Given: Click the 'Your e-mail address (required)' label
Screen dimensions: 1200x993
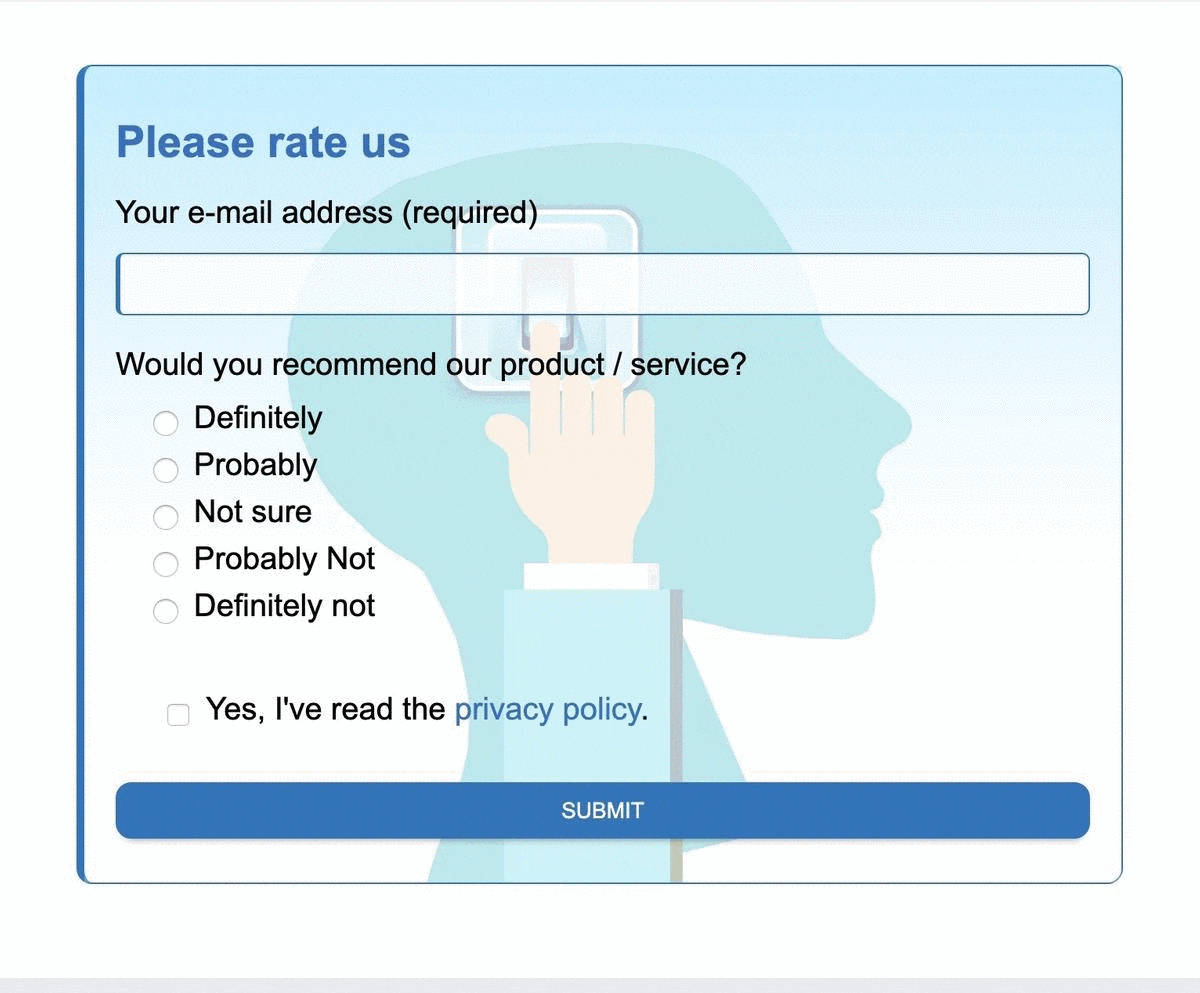Looking at the screenshot, I should pyautogui.click(x=327, y=213).
